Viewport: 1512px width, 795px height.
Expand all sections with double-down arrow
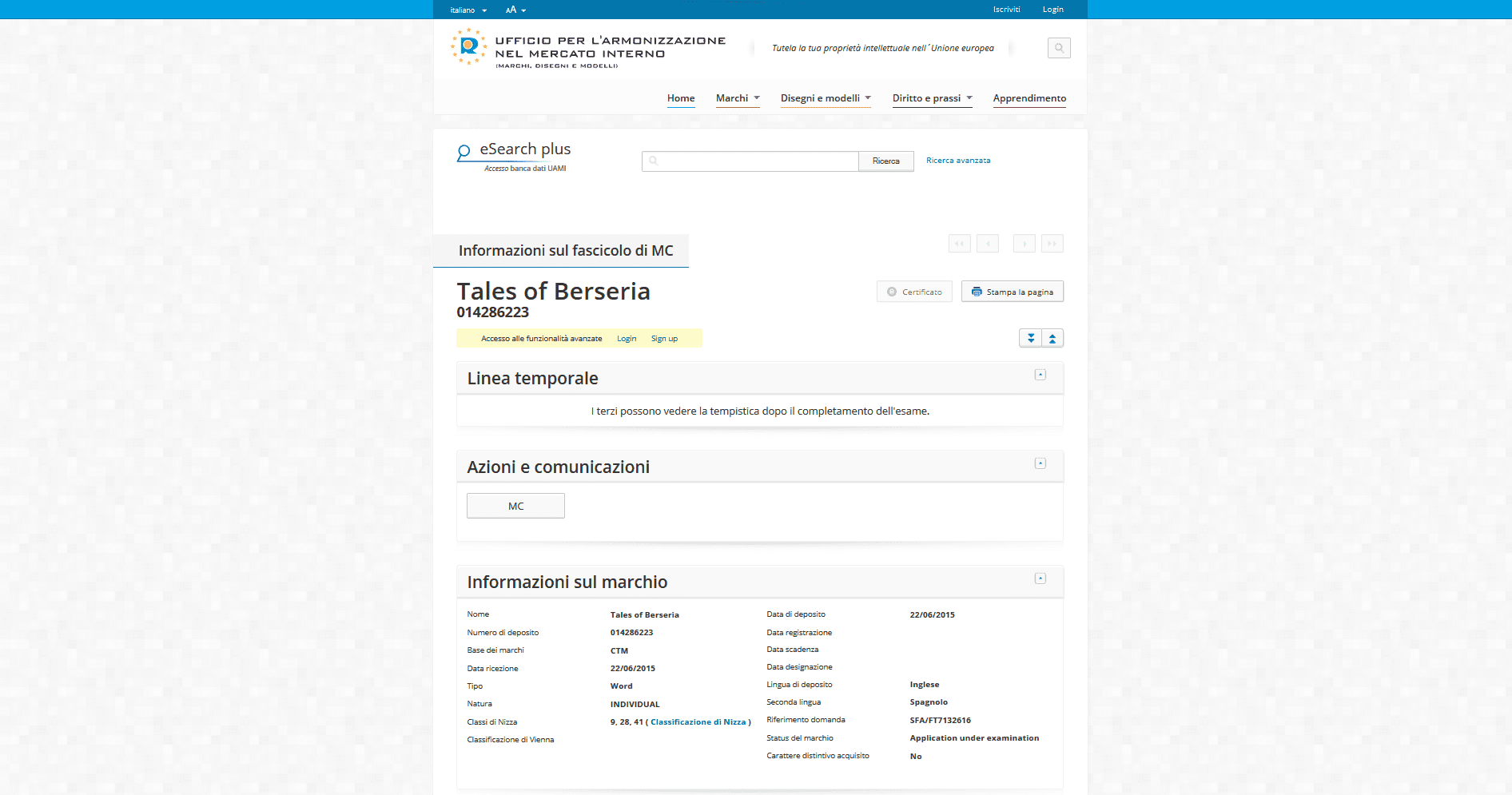[1031, 338]
